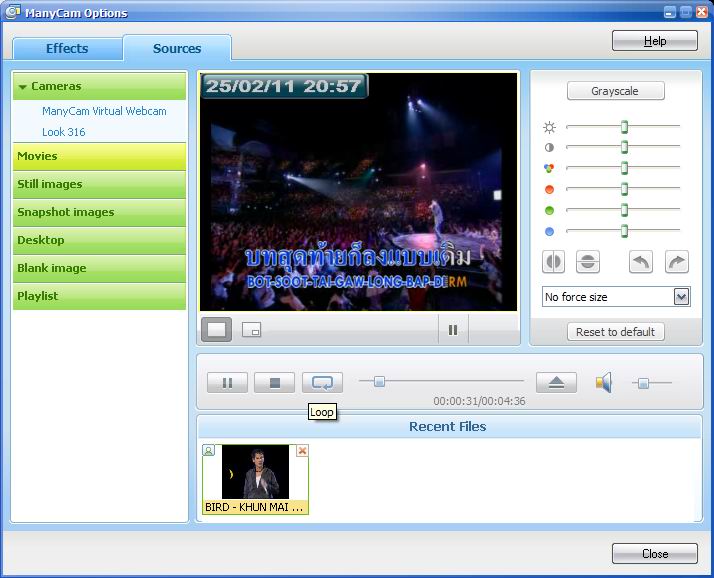Image resolution: width=714 pixels, height=578 pixels.
Task: Rotate video clockwise with right arrow icon
Action: [677, 262]
